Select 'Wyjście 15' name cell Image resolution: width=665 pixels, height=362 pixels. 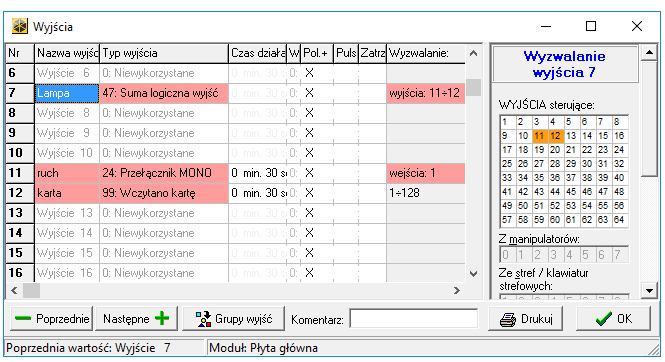pyautogui.click(x=67, y=253)
